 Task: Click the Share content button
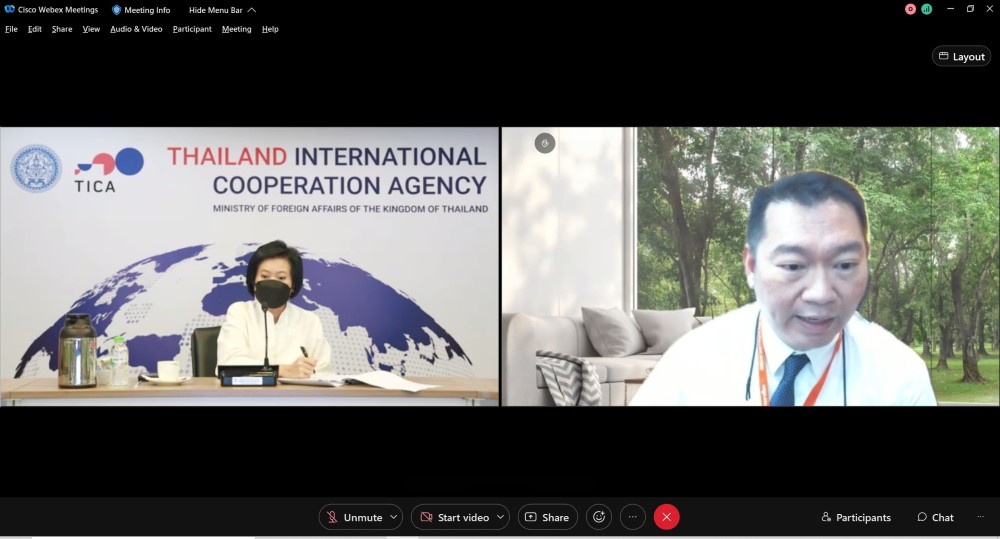click(547, 517)
